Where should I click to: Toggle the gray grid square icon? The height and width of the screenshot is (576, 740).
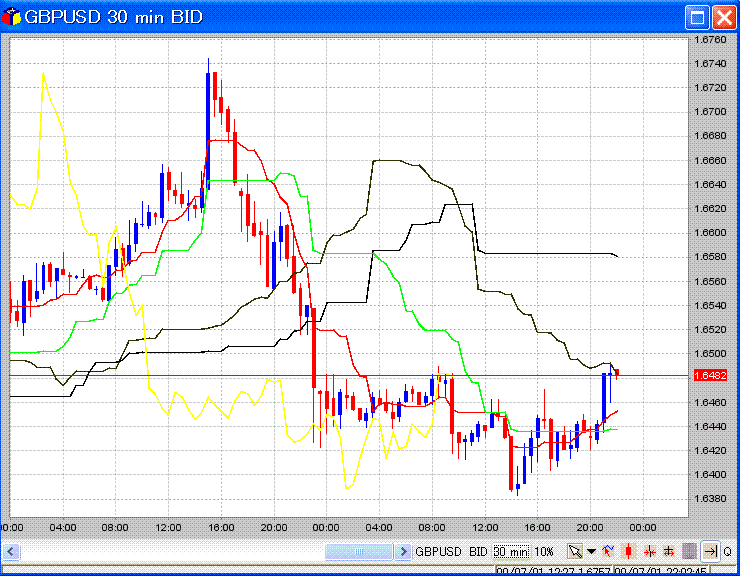click(690, 551)
